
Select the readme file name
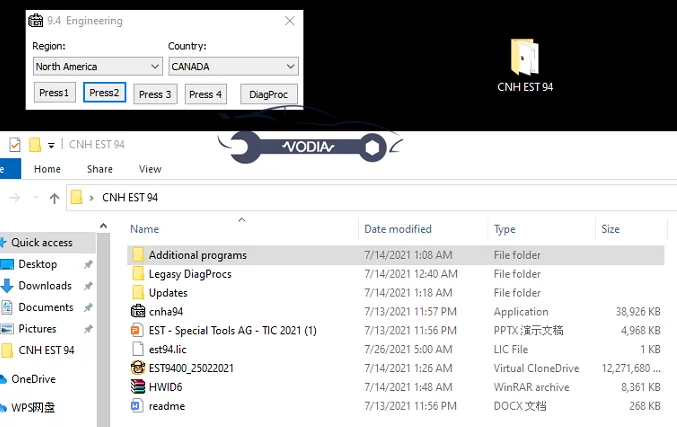[167, 406]
